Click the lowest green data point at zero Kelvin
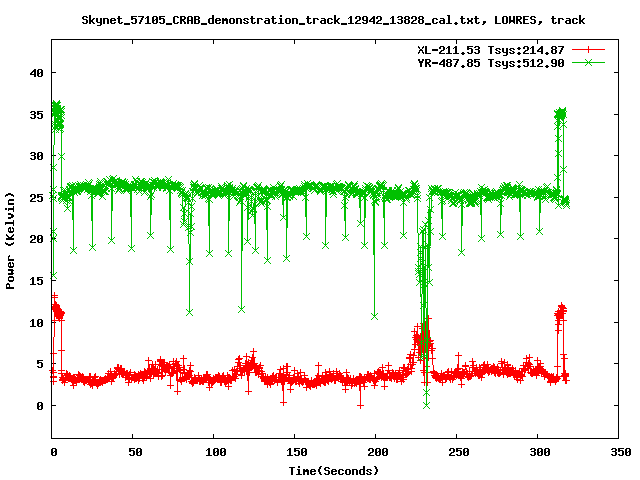This screenshot has width=640, height=480. click(x=427, y=405)
